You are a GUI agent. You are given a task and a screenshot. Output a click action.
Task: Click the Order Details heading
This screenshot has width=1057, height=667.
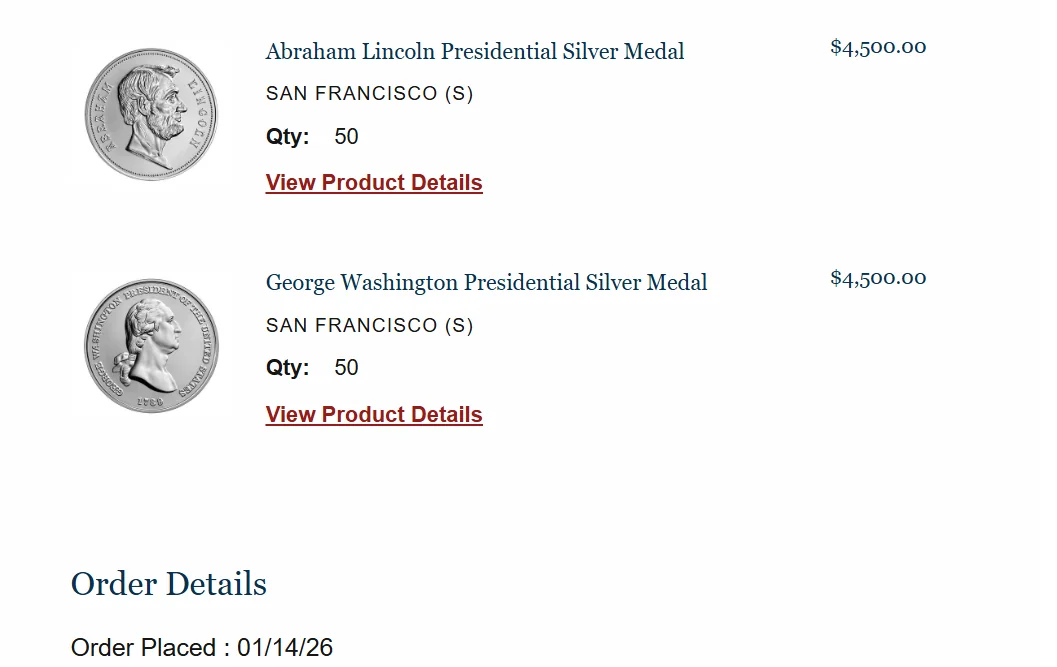(x=169, y=584)
